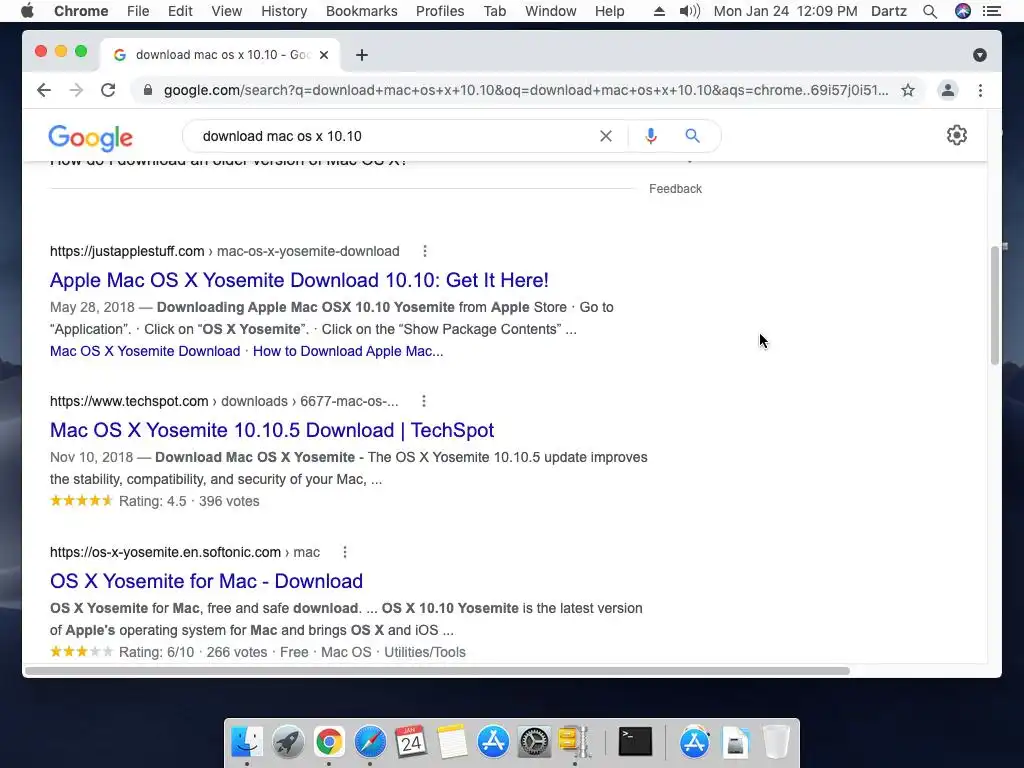Screen dimensions: 1024x768
Task: Open Launchpad rocket icon in Dock
Action: [288, 742]
